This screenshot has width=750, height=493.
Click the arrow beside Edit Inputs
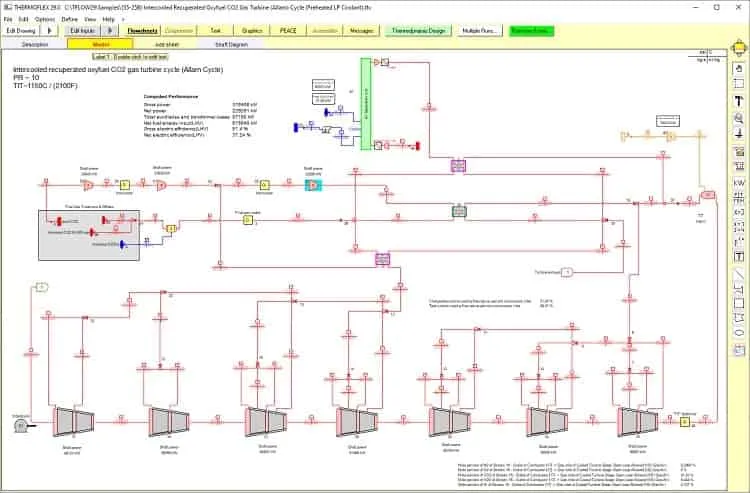coord(110,31)
